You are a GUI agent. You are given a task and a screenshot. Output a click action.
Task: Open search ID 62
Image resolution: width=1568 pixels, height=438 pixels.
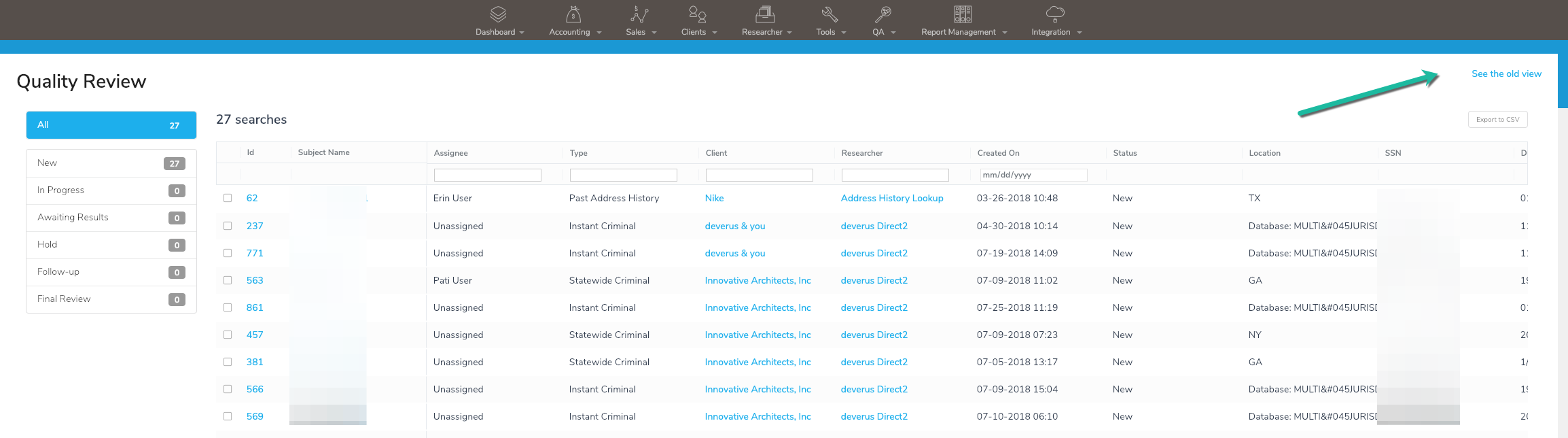[252, 198]
